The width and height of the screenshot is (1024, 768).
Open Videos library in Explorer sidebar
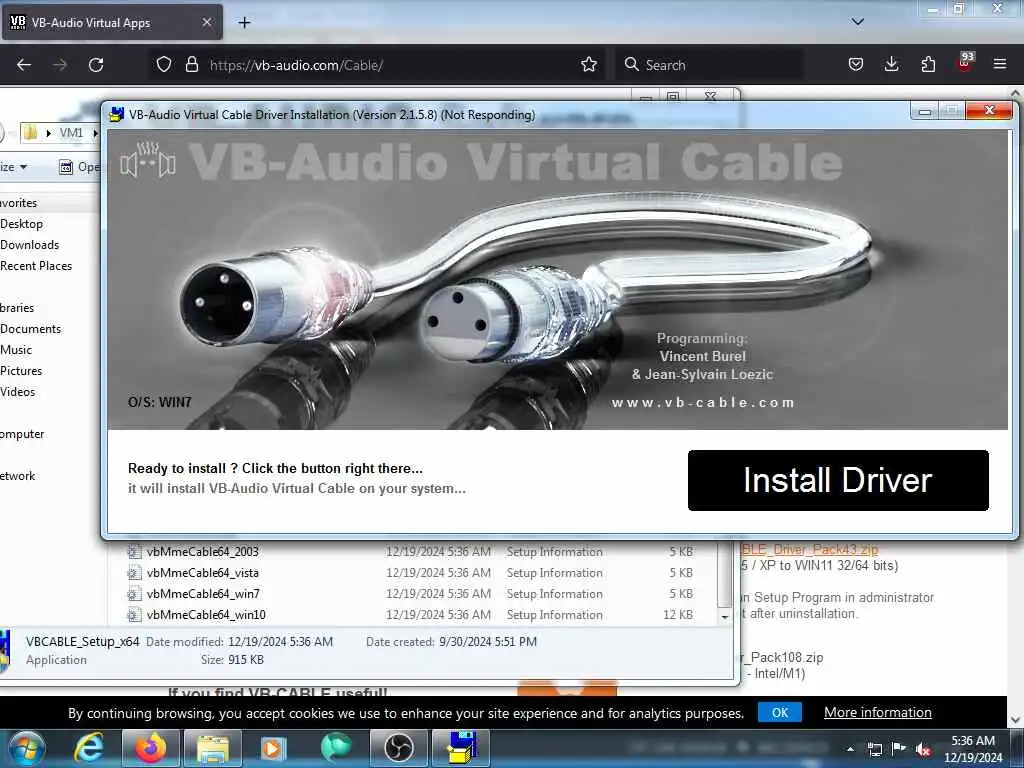pos(18,392)
